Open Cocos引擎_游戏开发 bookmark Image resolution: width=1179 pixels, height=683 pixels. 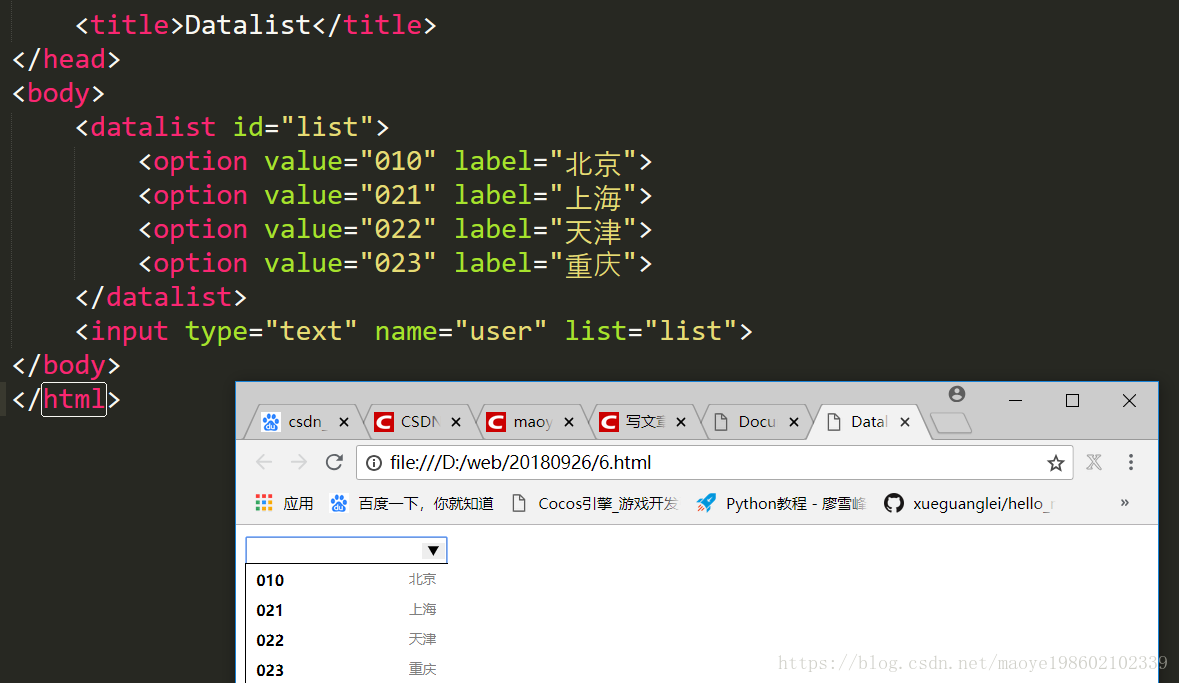(x=594, y=503)
